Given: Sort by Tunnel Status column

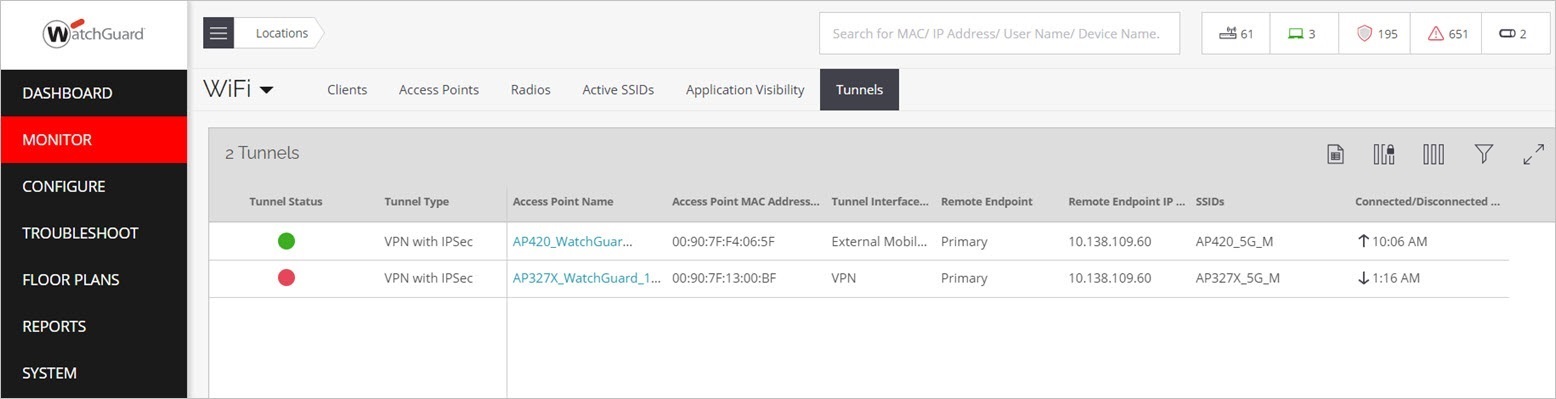Looking at the screenshot, I should click(x=286, y=201).
